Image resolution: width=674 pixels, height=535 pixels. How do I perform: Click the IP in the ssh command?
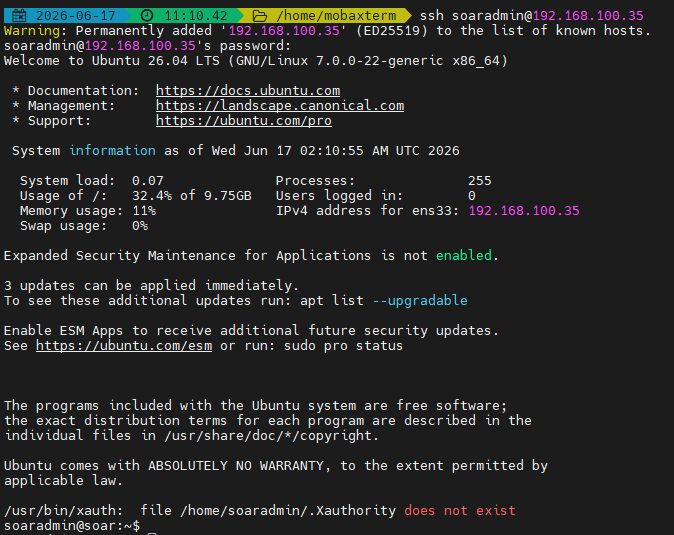(x=588, y=16)
